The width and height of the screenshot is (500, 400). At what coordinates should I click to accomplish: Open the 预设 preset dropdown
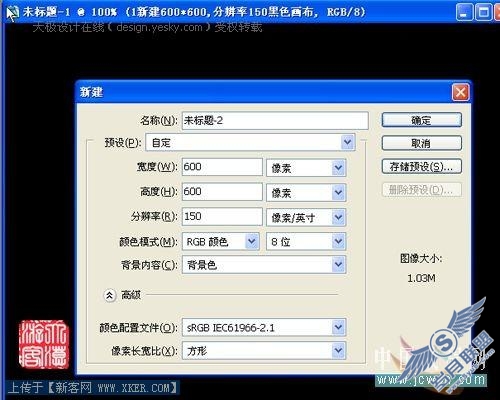(x=250, y=143)
